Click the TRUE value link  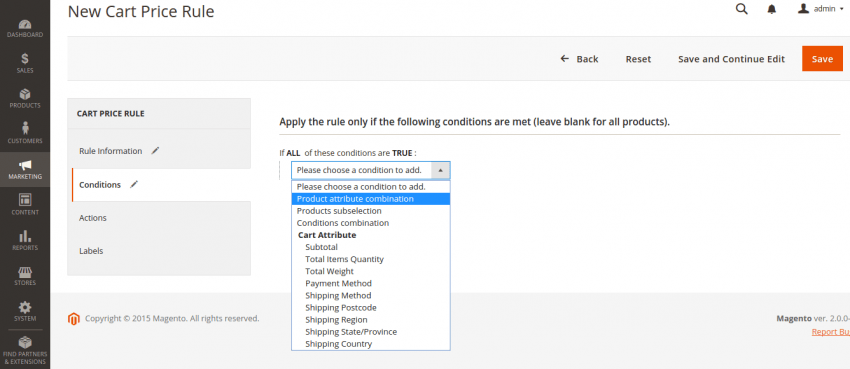pos(402,153)
